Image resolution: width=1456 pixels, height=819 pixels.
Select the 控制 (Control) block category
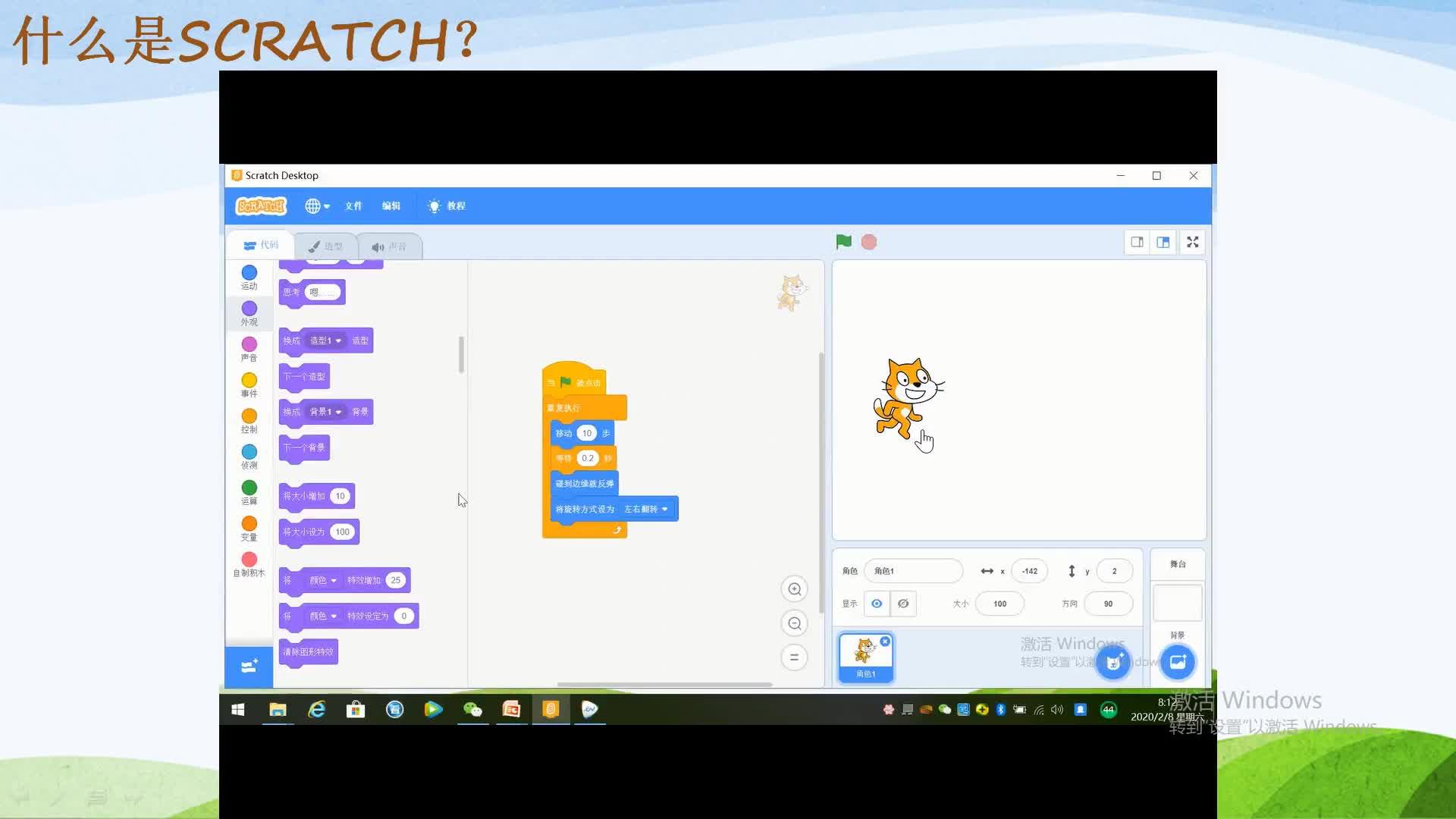click(249, 421)
